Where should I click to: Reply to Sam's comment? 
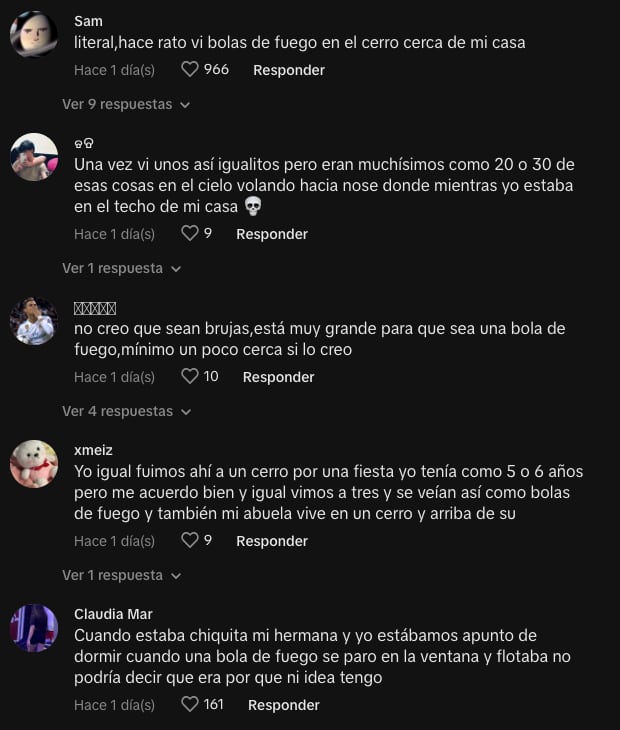289,70
